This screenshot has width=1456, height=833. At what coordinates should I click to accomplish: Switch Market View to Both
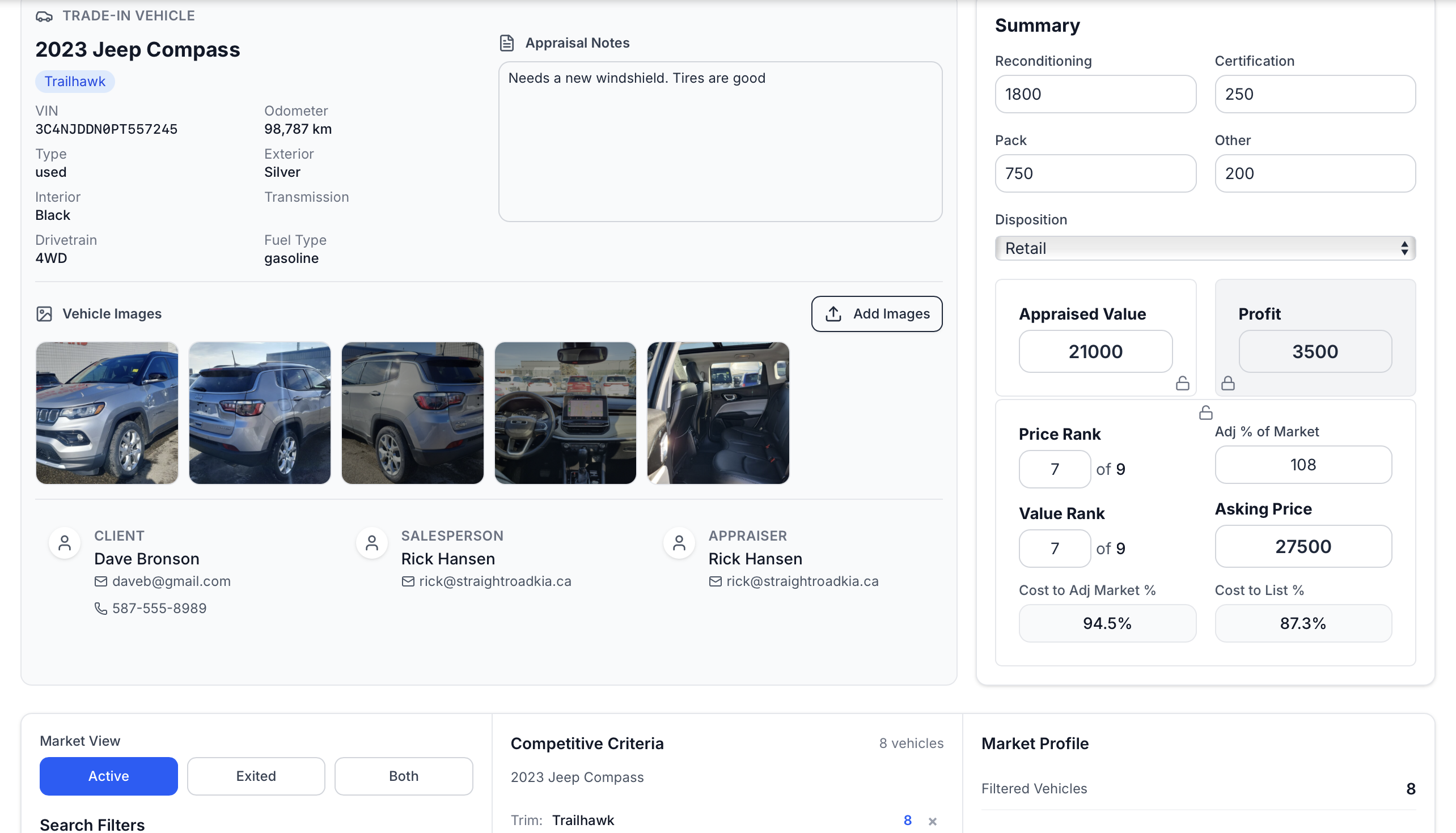tap(404, 776)
